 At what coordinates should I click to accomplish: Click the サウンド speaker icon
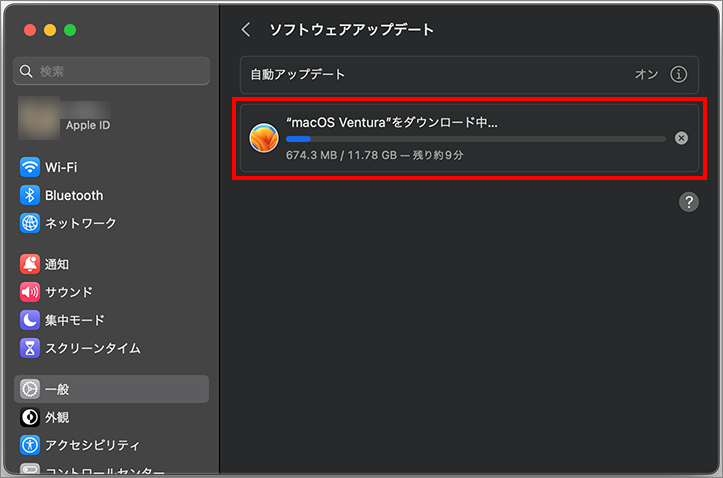point(30,292)
